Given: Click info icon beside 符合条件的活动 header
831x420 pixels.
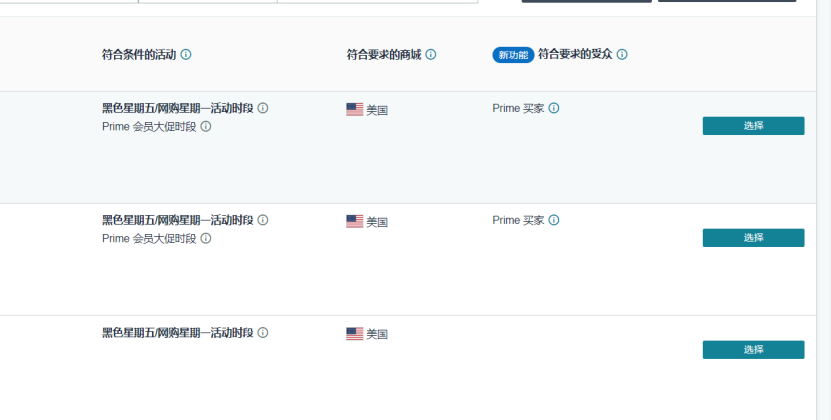Looking at the screenshot, I should click(x=185, y=55).
